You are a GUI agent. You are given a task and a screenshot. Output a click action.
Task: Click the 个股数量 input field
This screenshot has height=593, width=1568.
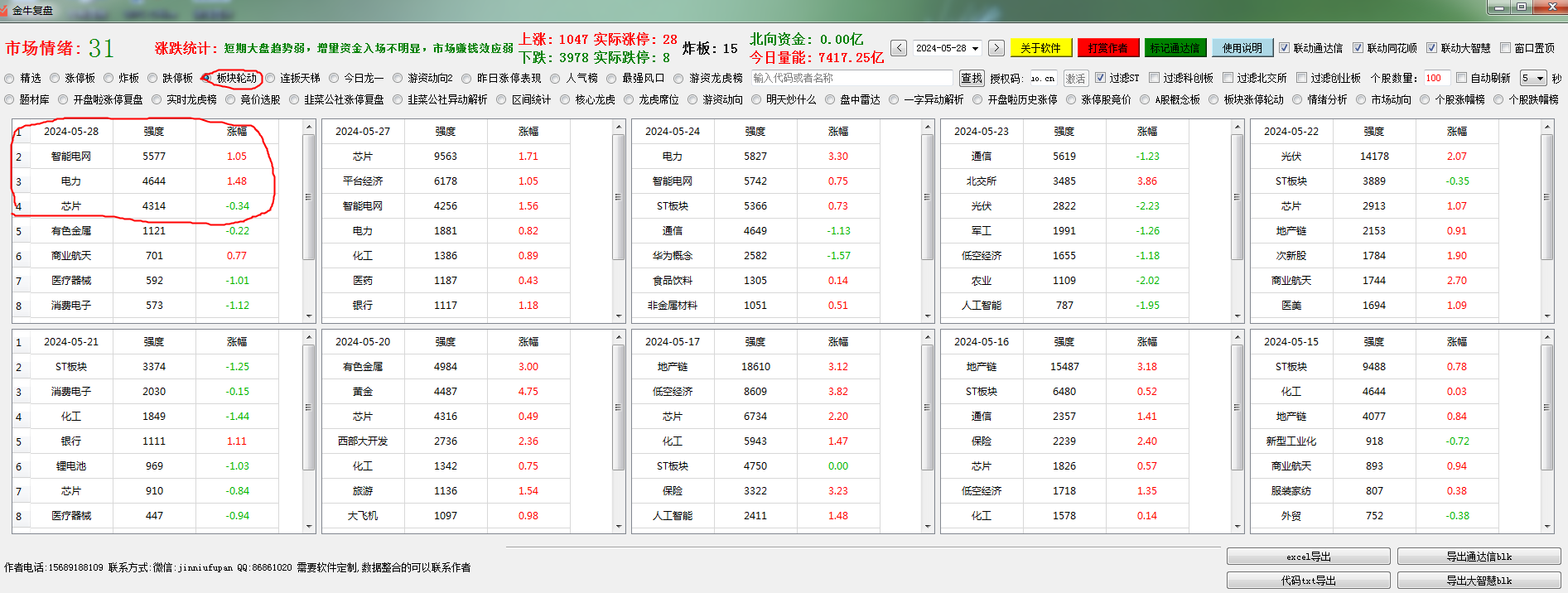coord(1436,78)
